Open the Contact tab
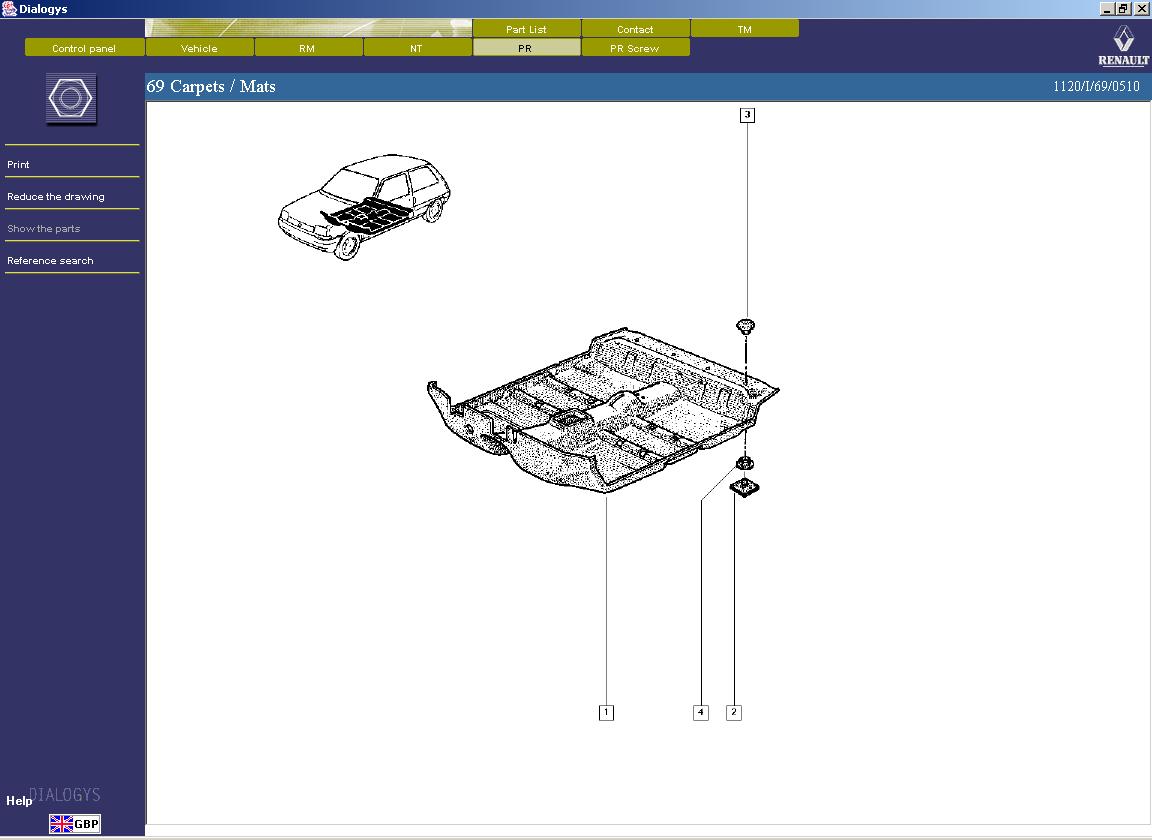The height and width of the screenshot is (840, 1152). 635,29
